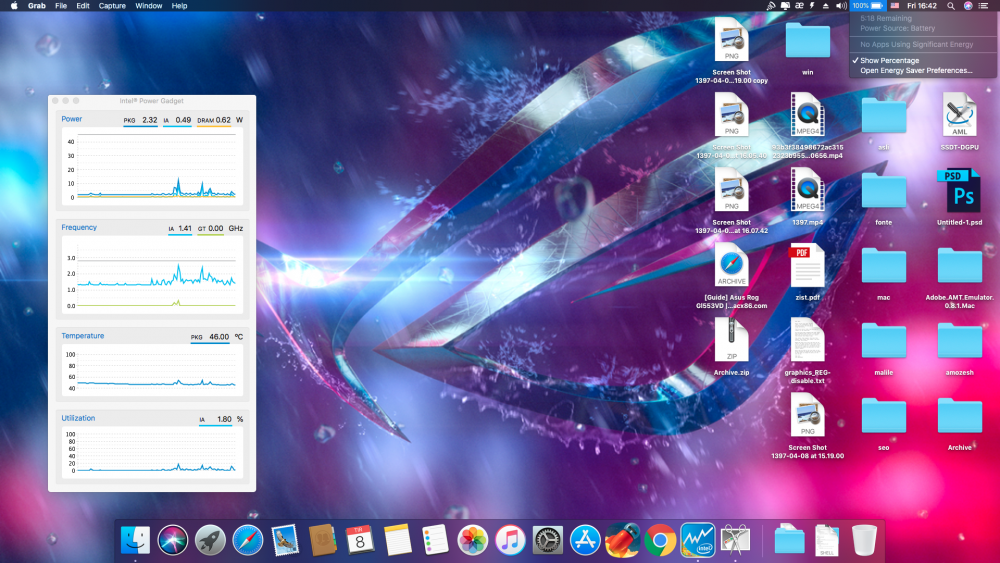Open the battery status menu
The image size is (1000, 563).
click(x=867, y=6)
